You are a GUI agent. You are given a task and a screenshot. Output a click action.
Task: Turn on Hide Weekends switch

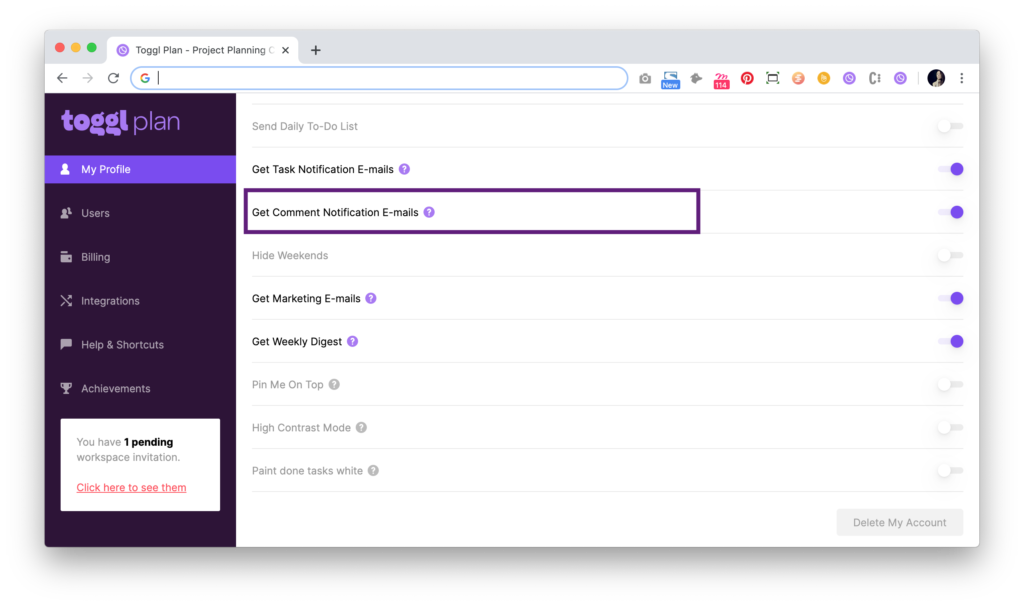[x=950, y=256]
